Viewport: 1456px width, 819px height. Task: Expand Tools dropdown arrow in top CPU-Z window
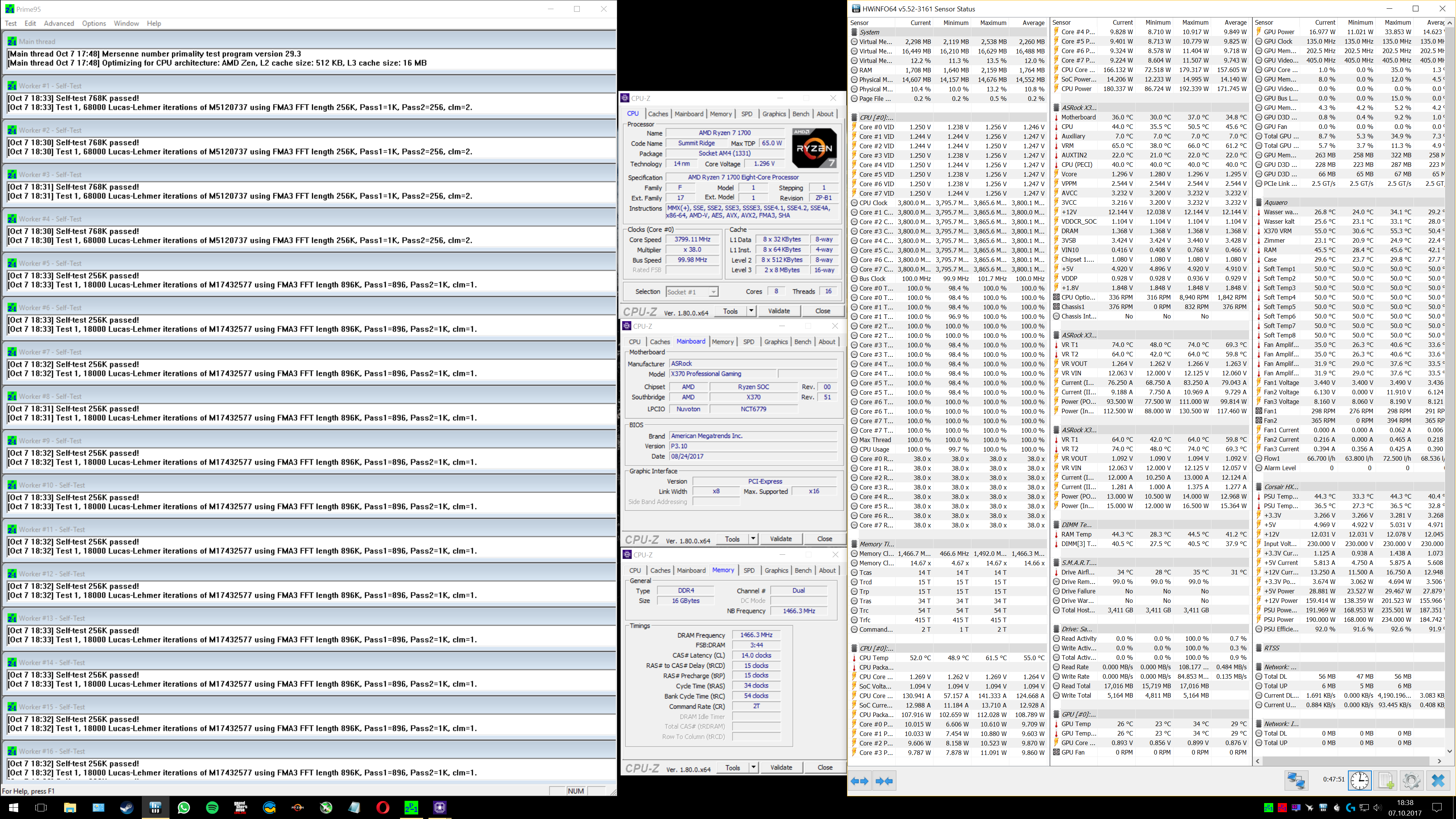click(751, 311)
